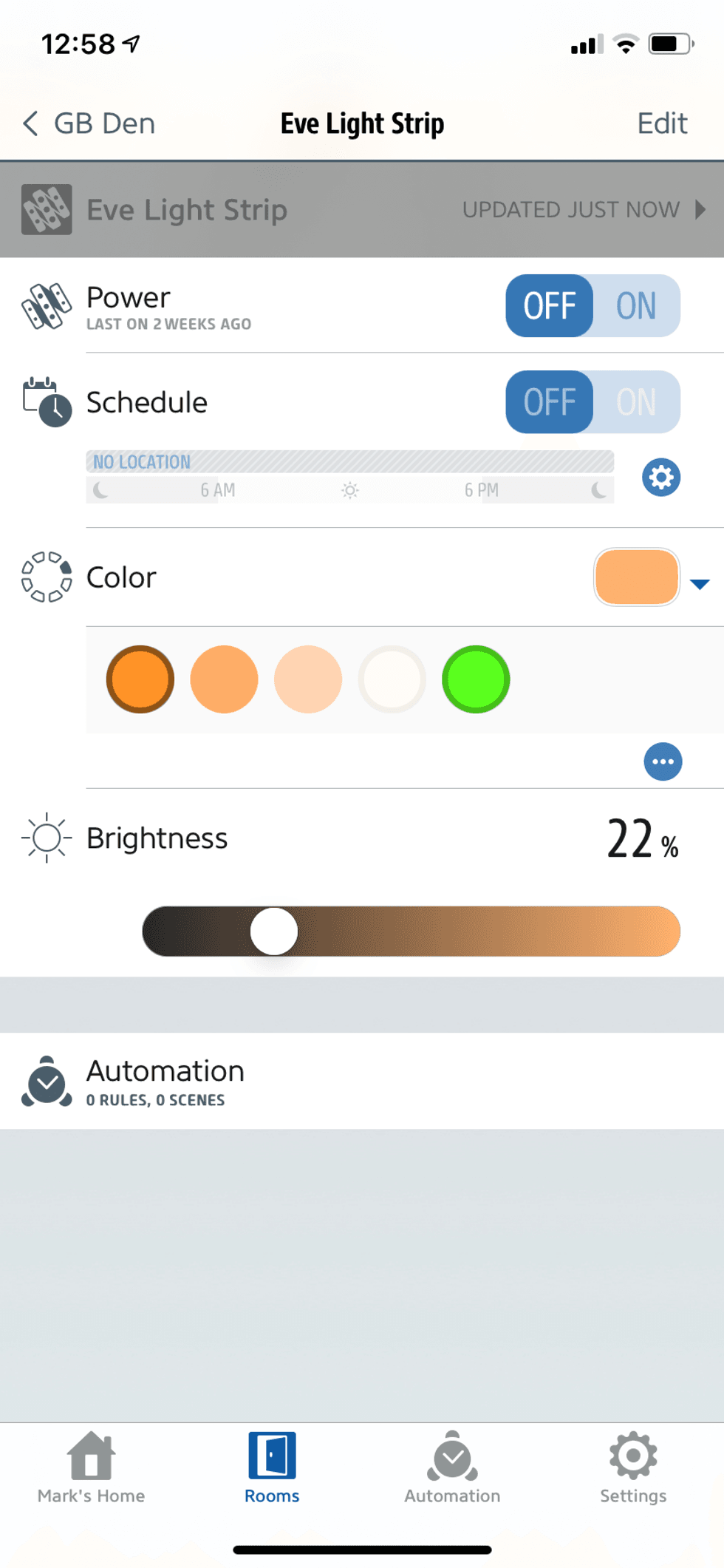The width and height of the screenshot is (724, 1568).
Task: Select the green color swatch
Action: pyautogui.click(x=477, y=679)
